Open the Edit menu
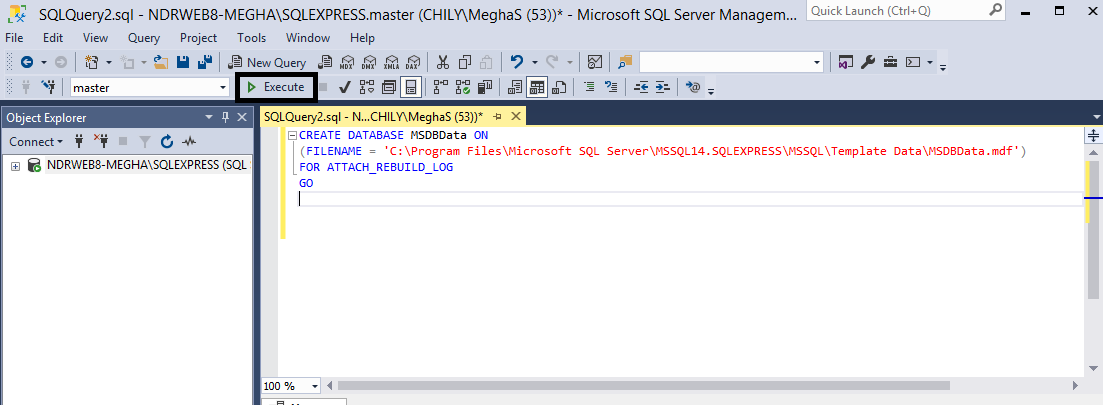 coord(53,38)
